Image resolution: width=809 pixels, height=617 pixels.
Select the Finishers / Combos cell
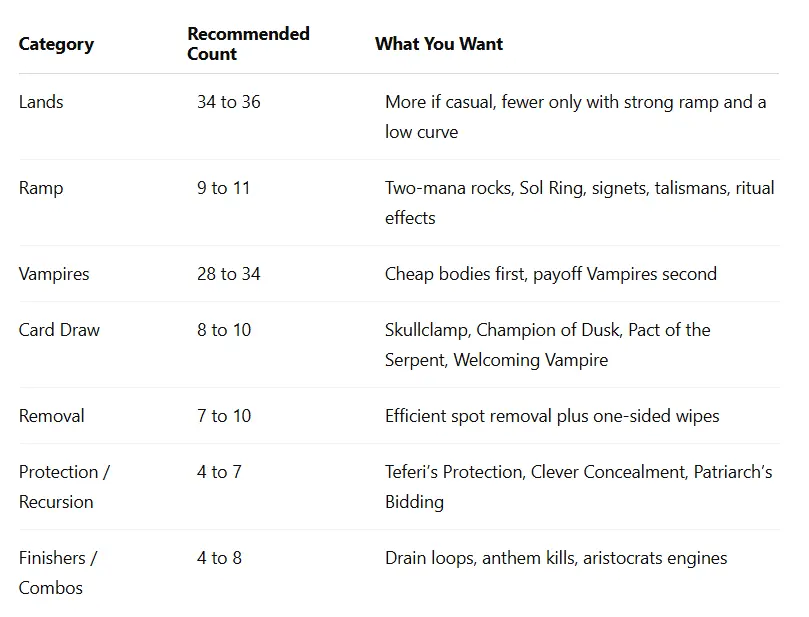click(x=58, y=573)
